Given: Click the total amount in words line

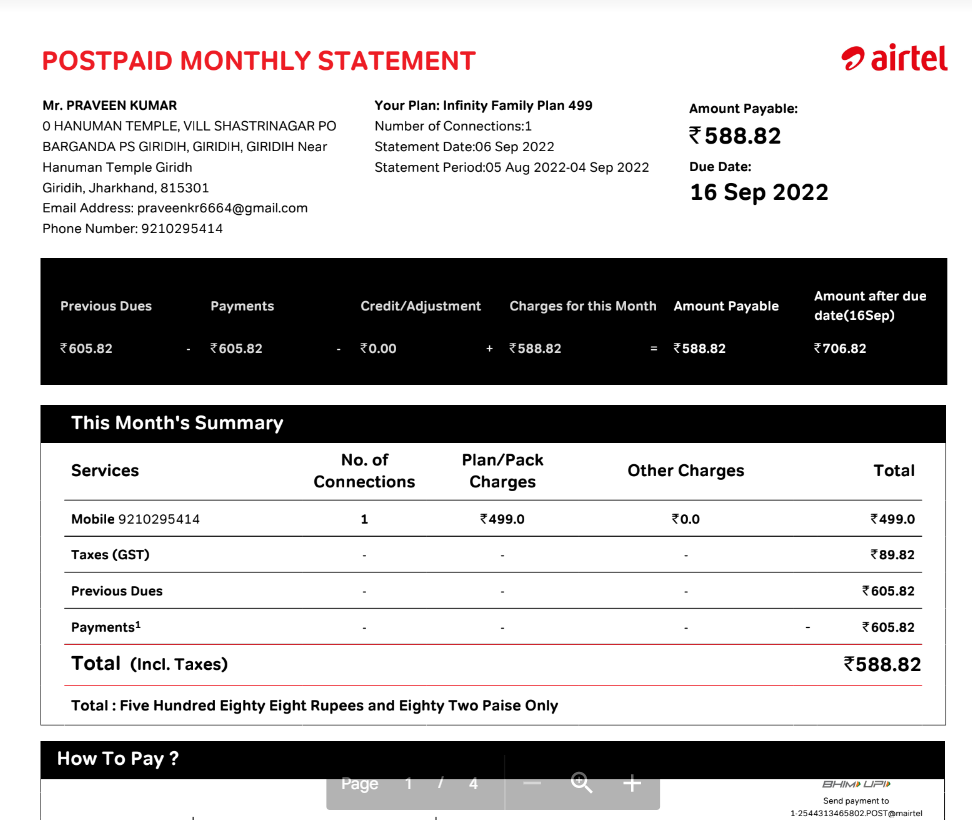Looking at the screenshot, I should [x=315, y=706].
